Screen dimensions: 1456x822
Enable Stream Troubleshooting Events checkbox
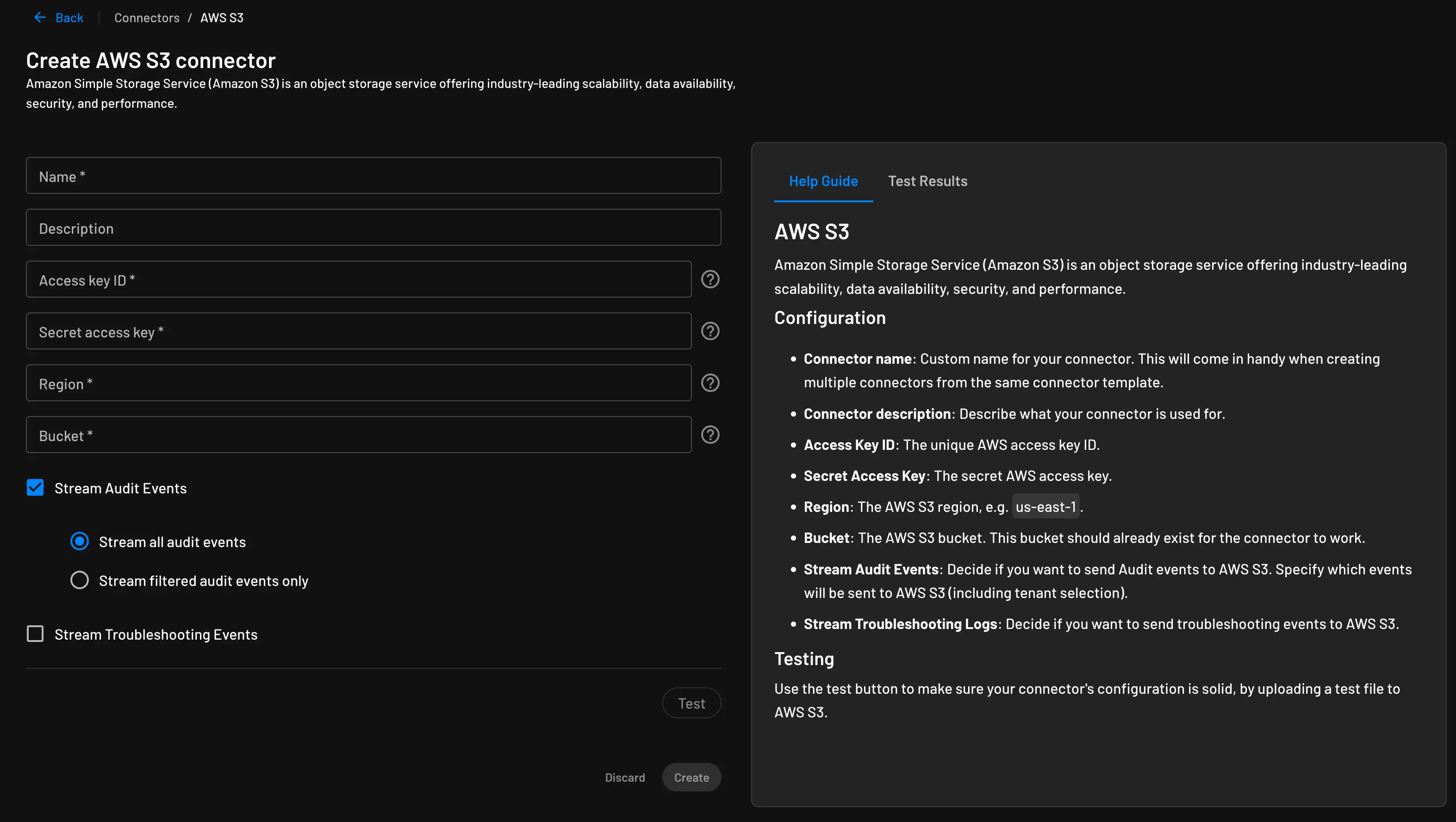(35, 634)
